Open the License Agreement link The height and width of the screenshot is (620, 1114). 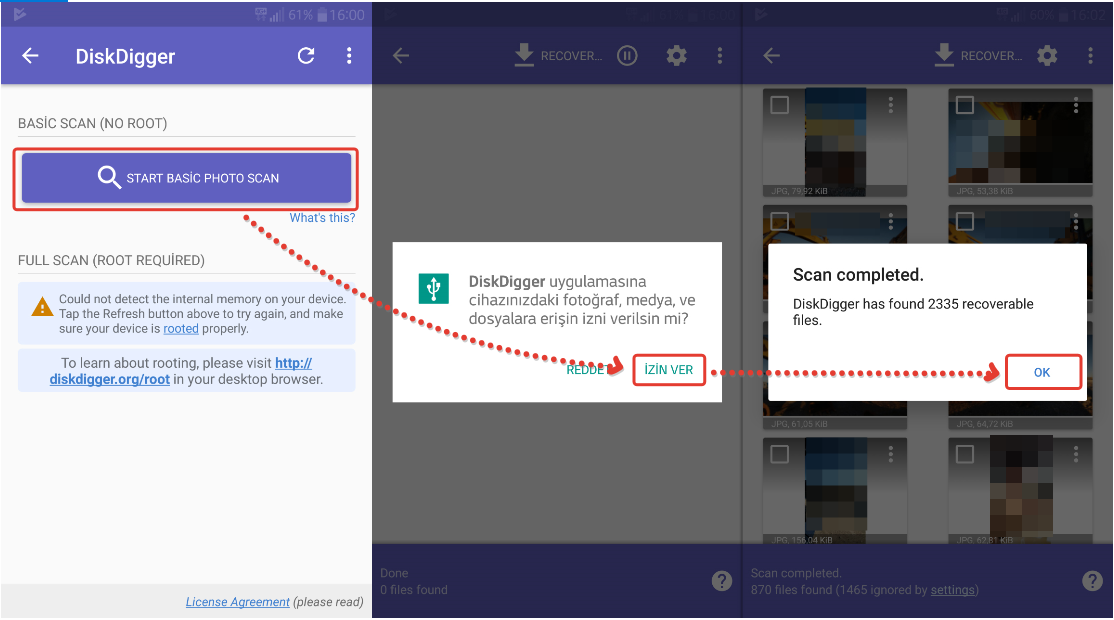[x=237, y=602]
